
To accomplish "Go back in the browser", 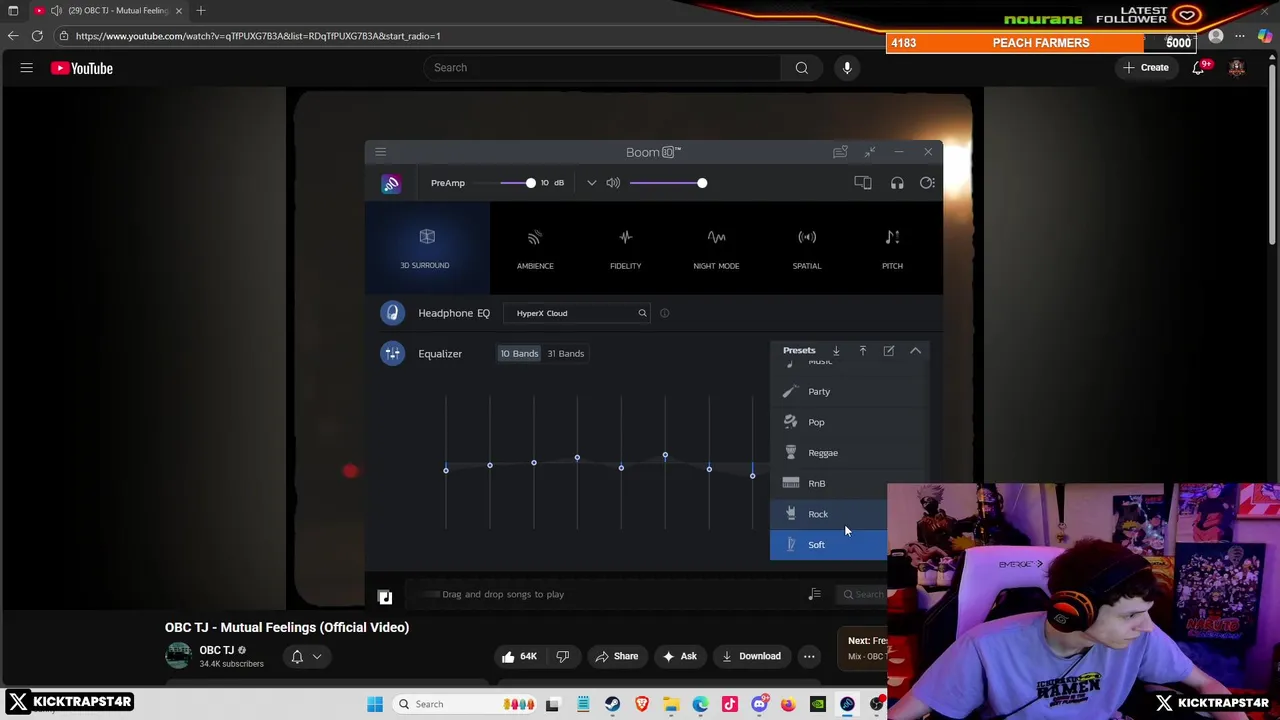I will pos(13,36).
